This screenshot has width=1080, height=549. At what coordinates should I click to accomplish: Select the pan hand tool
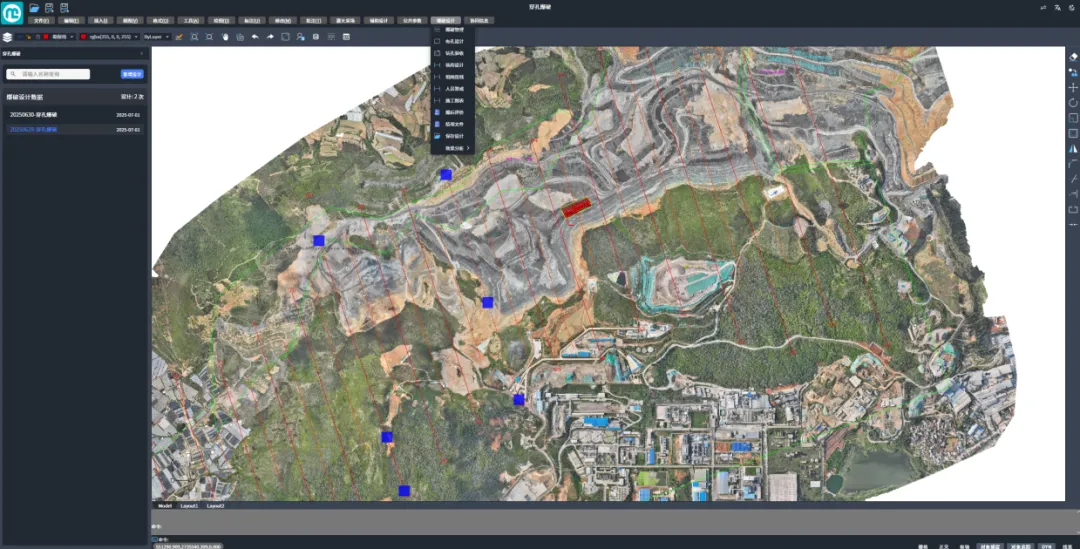pyautogui.click(x=225, y=37)
